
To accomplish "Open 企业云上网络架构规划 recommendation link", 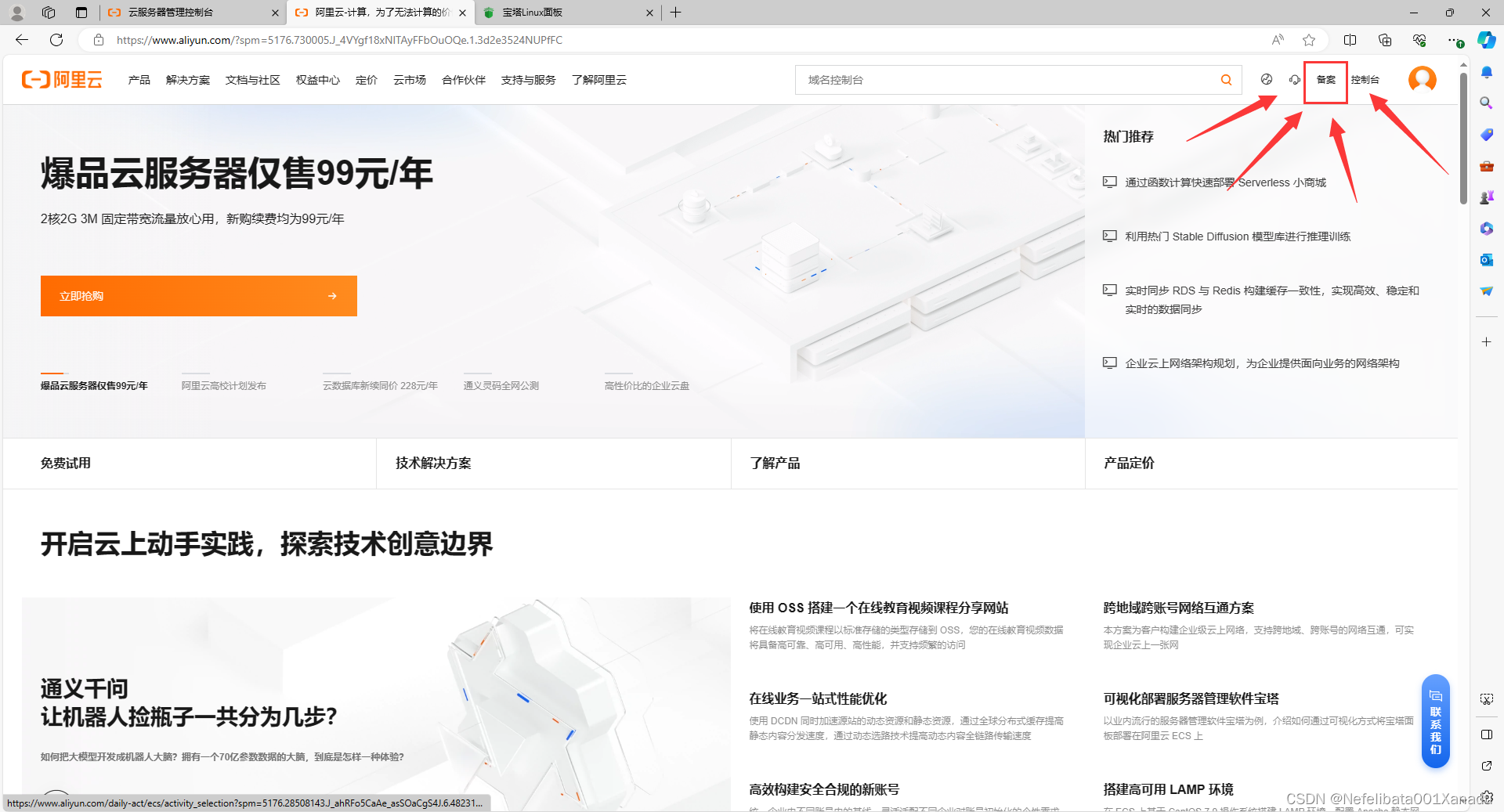I will coord(1262,363).
